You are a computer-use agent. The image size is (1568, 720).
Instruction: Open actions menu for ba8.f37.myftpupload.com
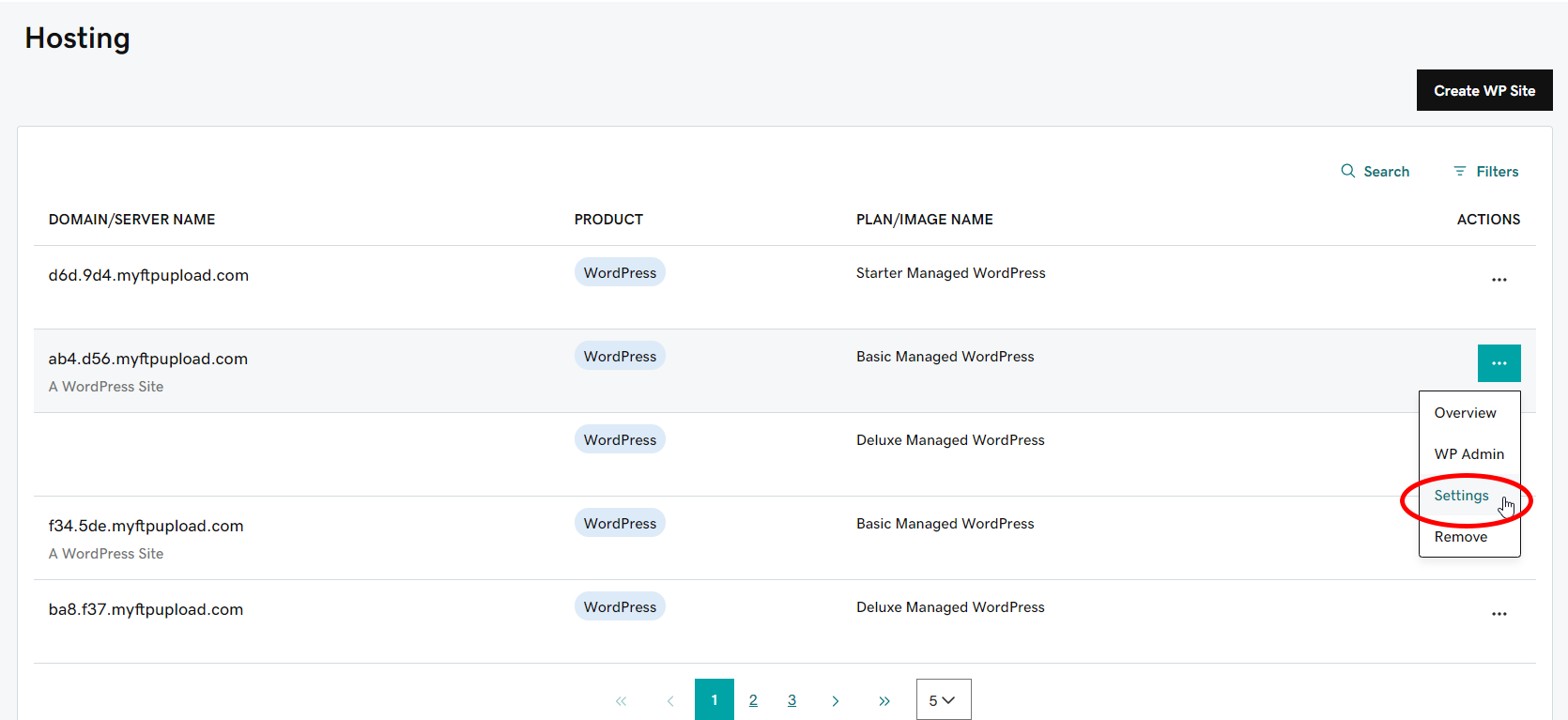tap(1499, 614)
